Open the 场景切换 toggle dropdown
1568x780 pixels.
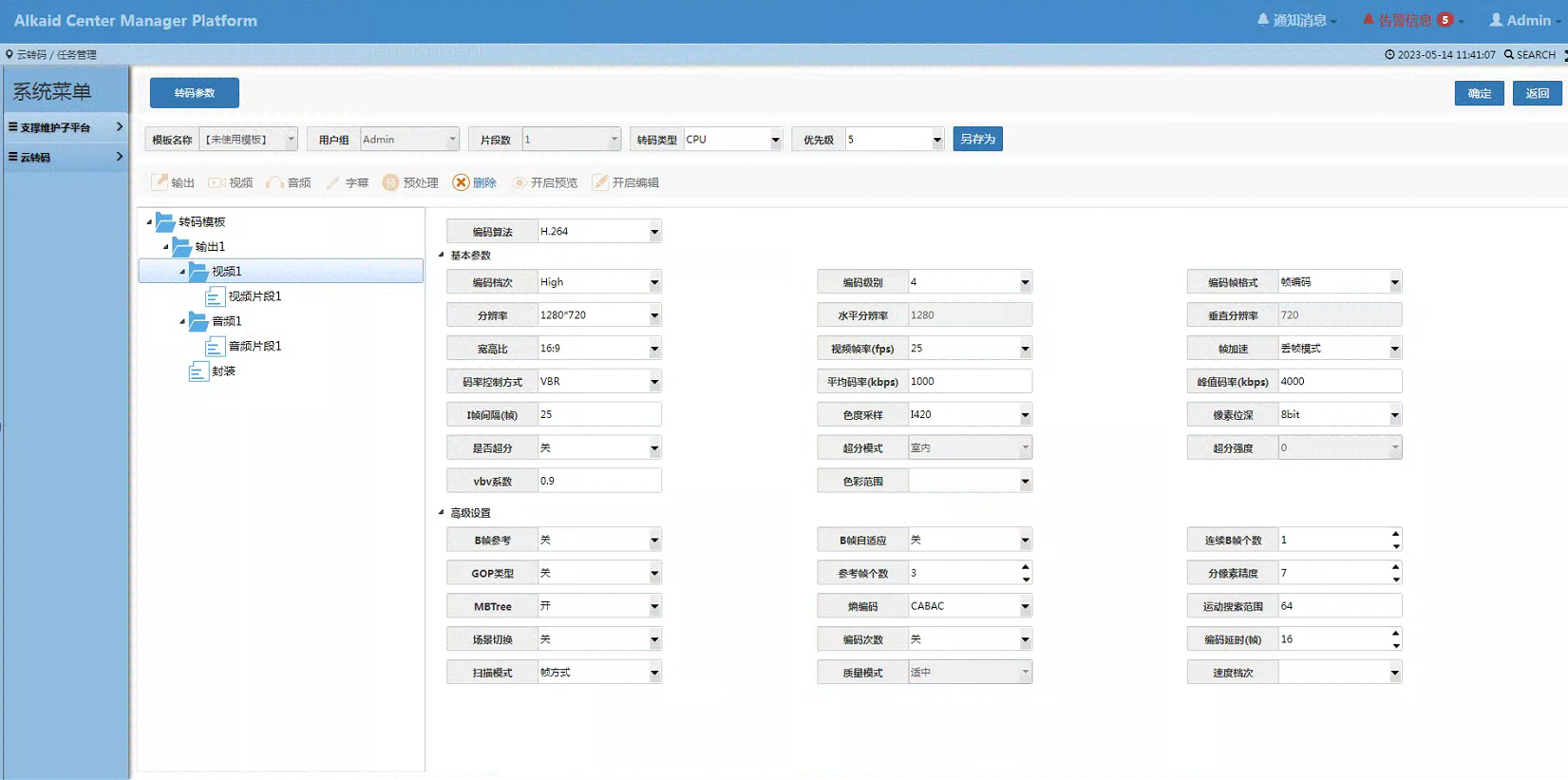point(654,639)
